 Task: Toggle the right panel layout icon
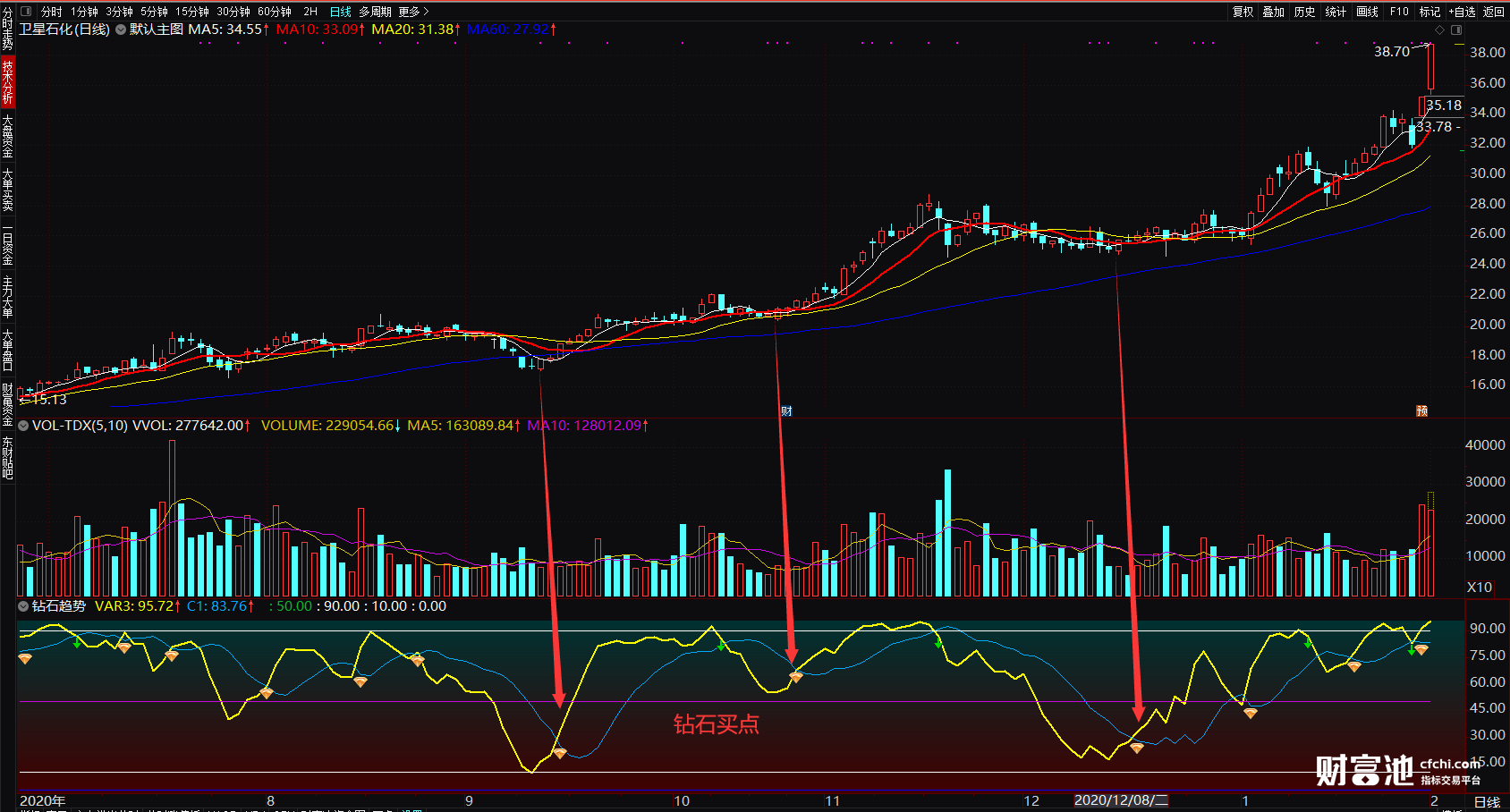[x=1456, y=30]
